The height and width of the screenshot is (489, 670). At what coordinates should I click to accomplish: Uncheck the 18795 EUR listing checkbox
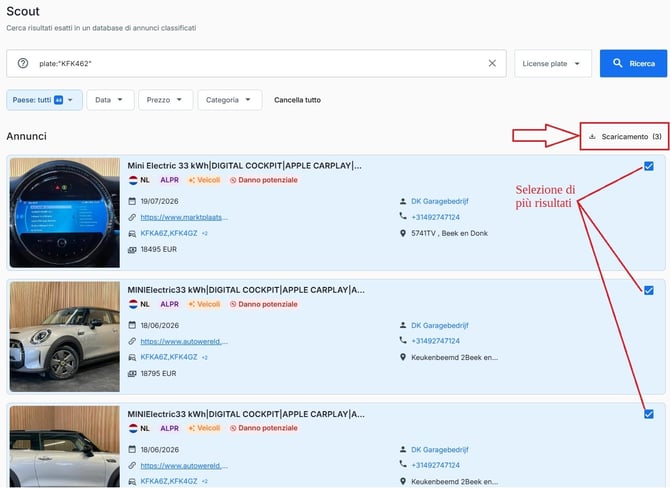point(648,290)
